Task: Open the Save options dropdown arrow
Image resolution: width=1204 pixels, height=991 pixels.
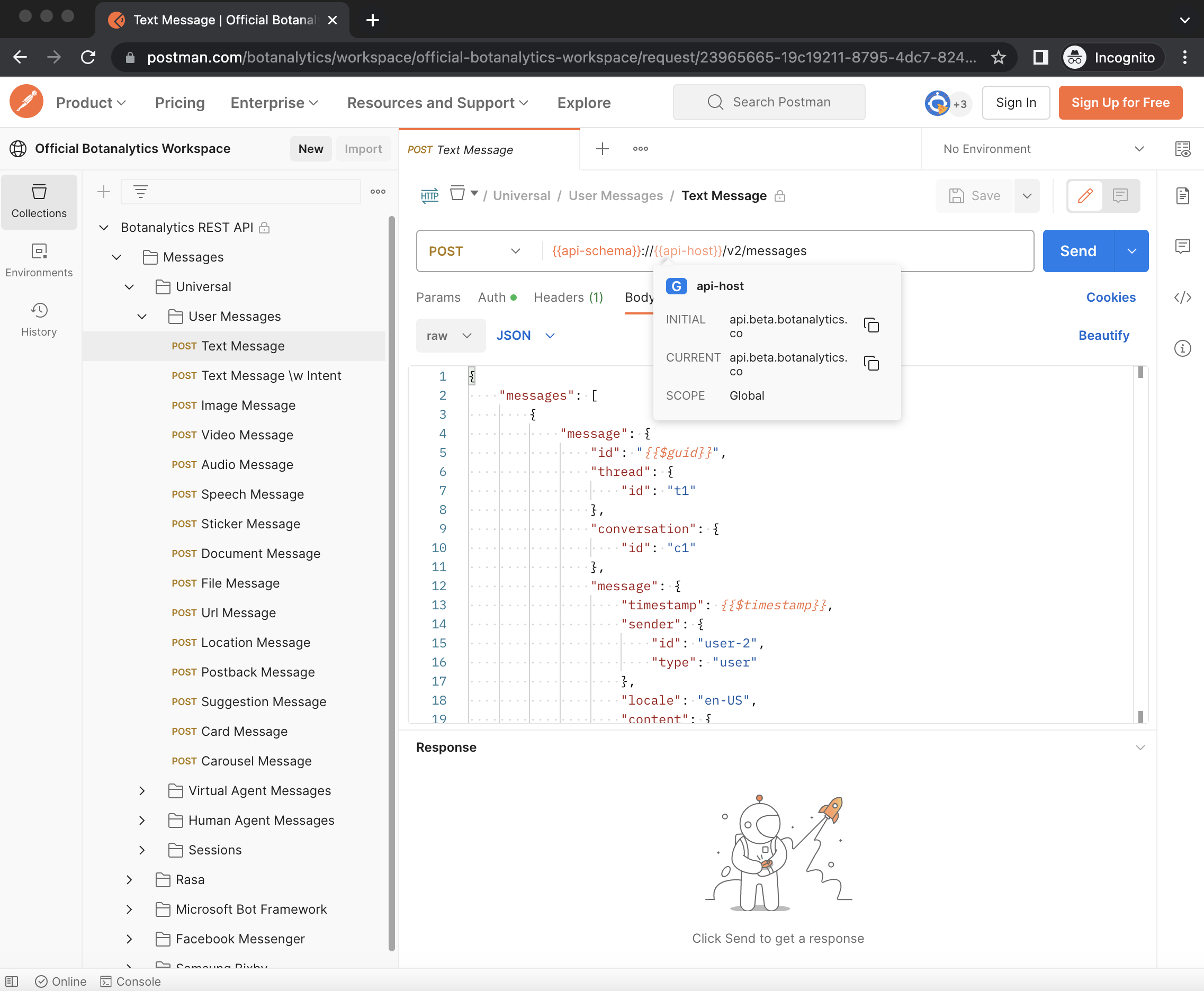Action: [x=1027, y=196]
